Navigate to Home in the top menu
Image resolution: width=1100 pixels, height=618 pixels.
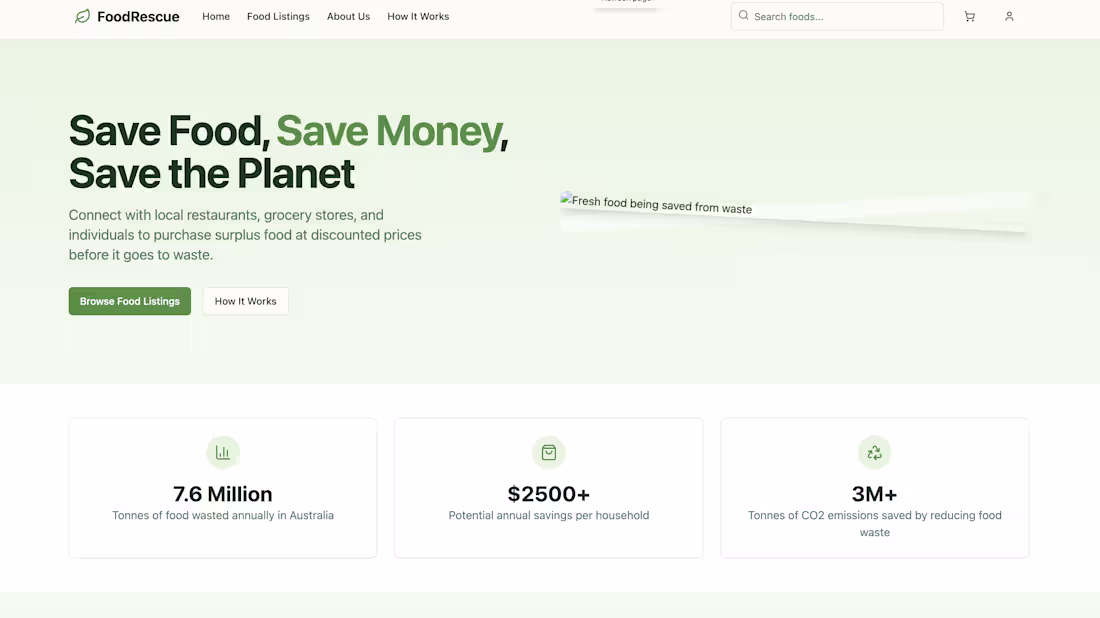(216, 16)
